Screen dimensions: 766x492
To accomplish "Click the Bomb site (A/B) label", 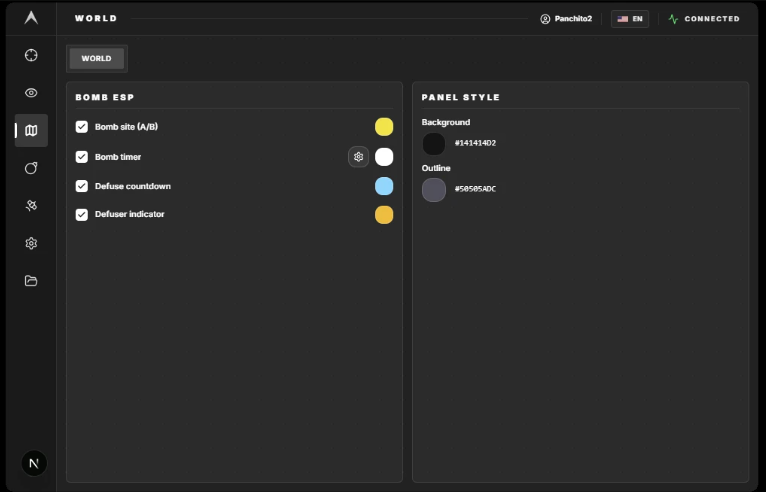I will 126,127.
